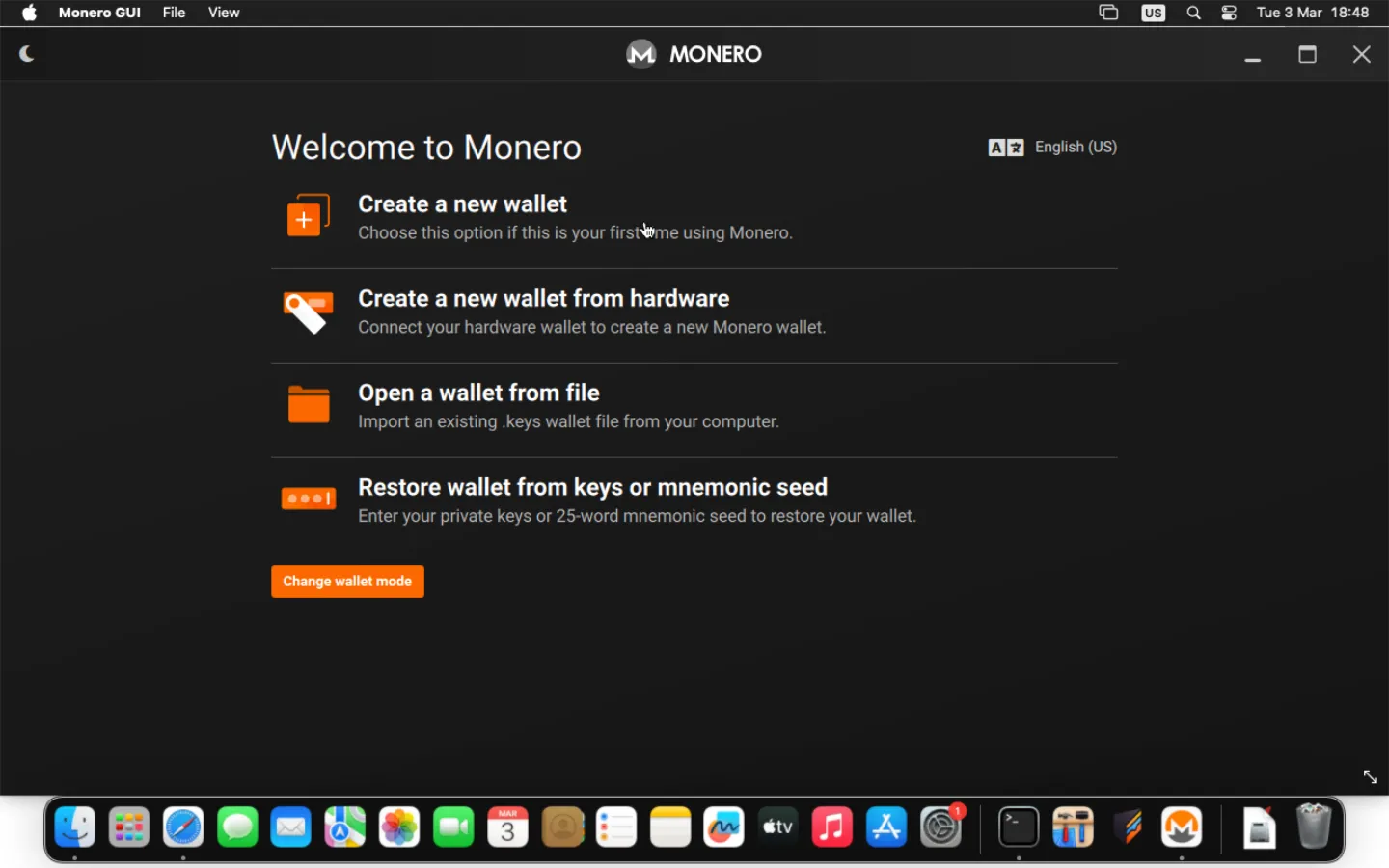Choose Restore wallet from keys or mnemonic seed
1389x868 pixels.
(592, 488)
